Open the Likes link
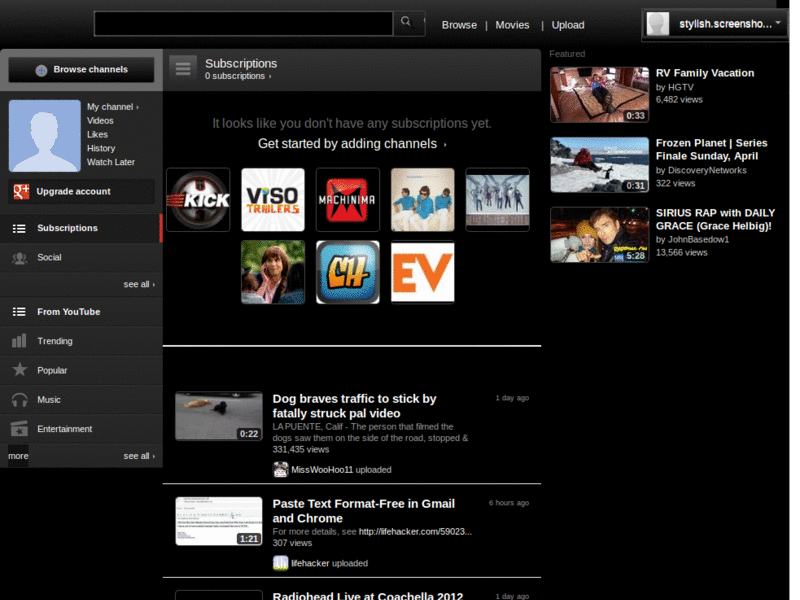The width and height of the screenshot is (800, 600). click(x=97, y=134)
